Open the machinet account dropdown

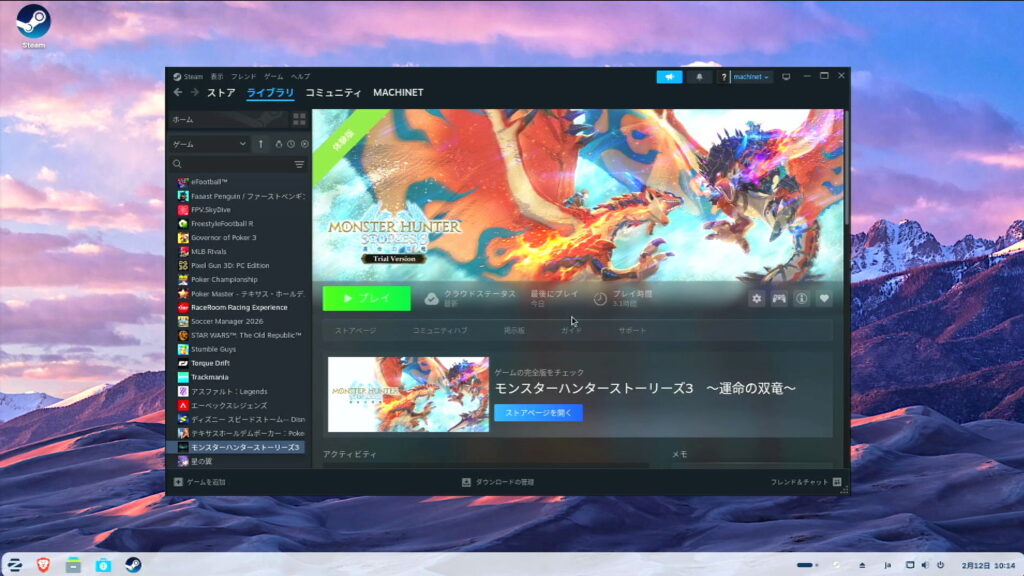pos(751,77)
